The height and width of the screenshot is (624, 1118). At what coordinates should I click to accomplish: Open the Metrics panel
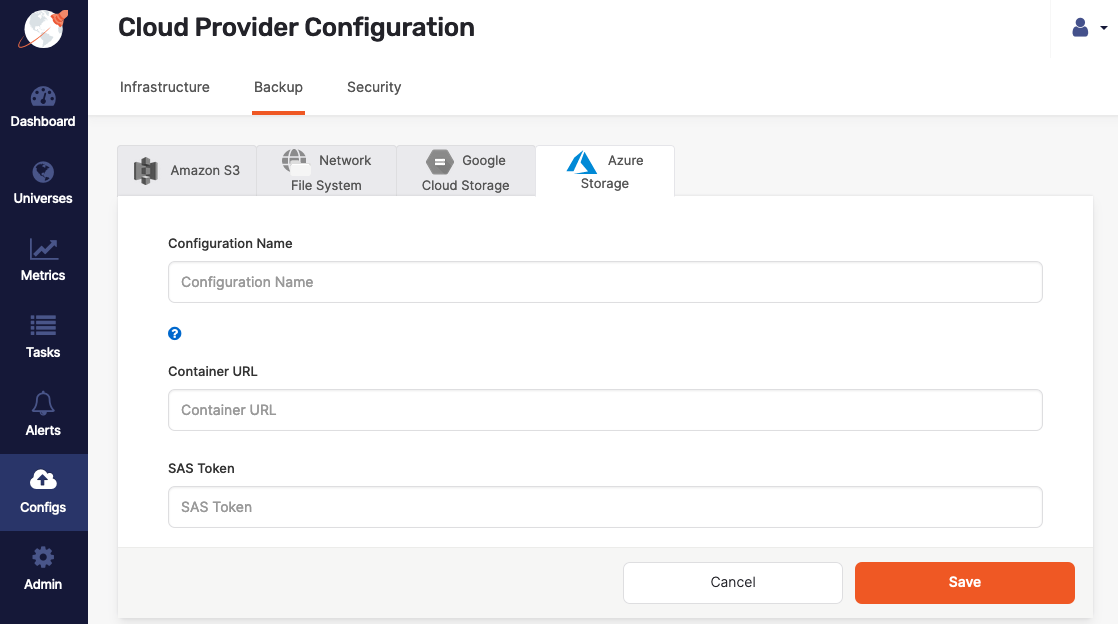click(x=43, y=262)
